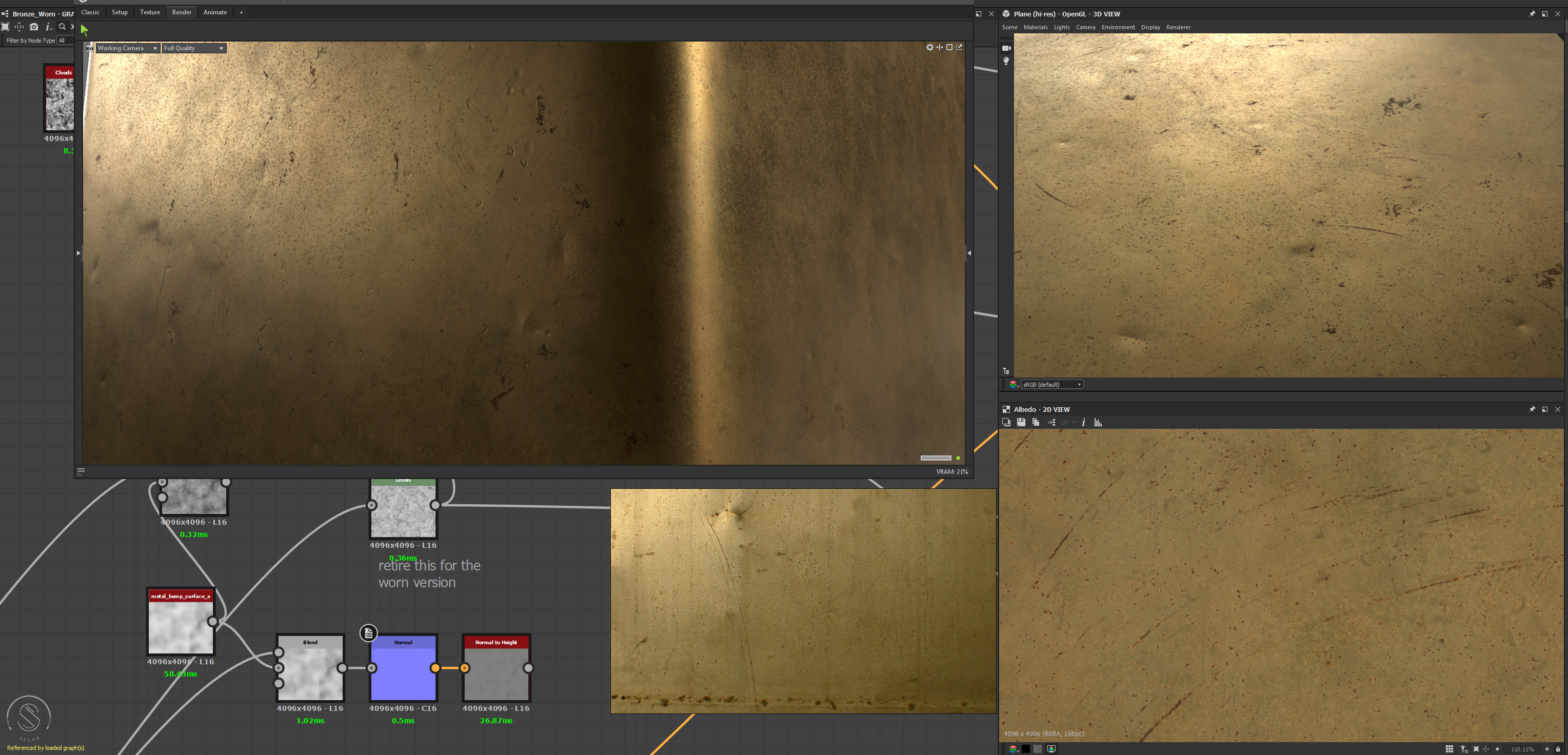Open the sRGB (default) color space dropdown
1568x755 pixels.
[1052, 384]
